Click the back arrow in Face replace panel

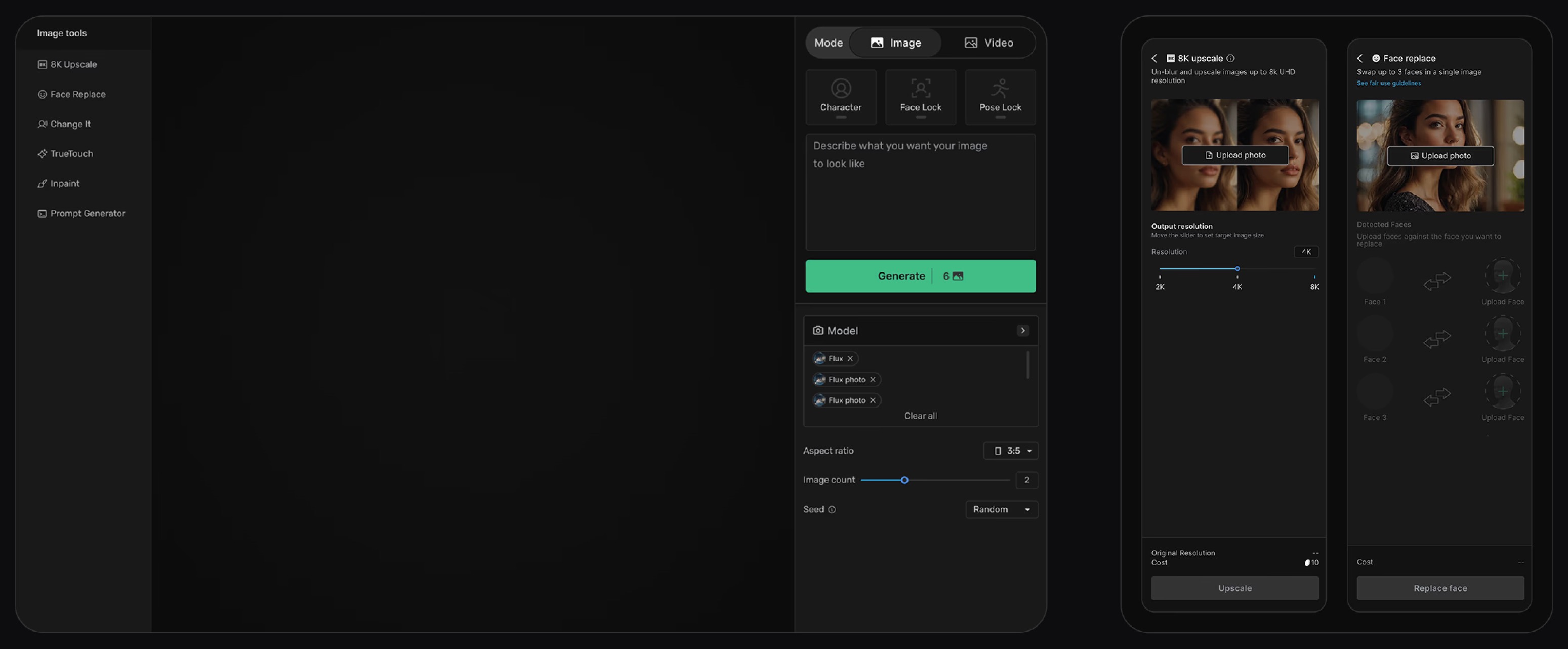pos(1360,58)
